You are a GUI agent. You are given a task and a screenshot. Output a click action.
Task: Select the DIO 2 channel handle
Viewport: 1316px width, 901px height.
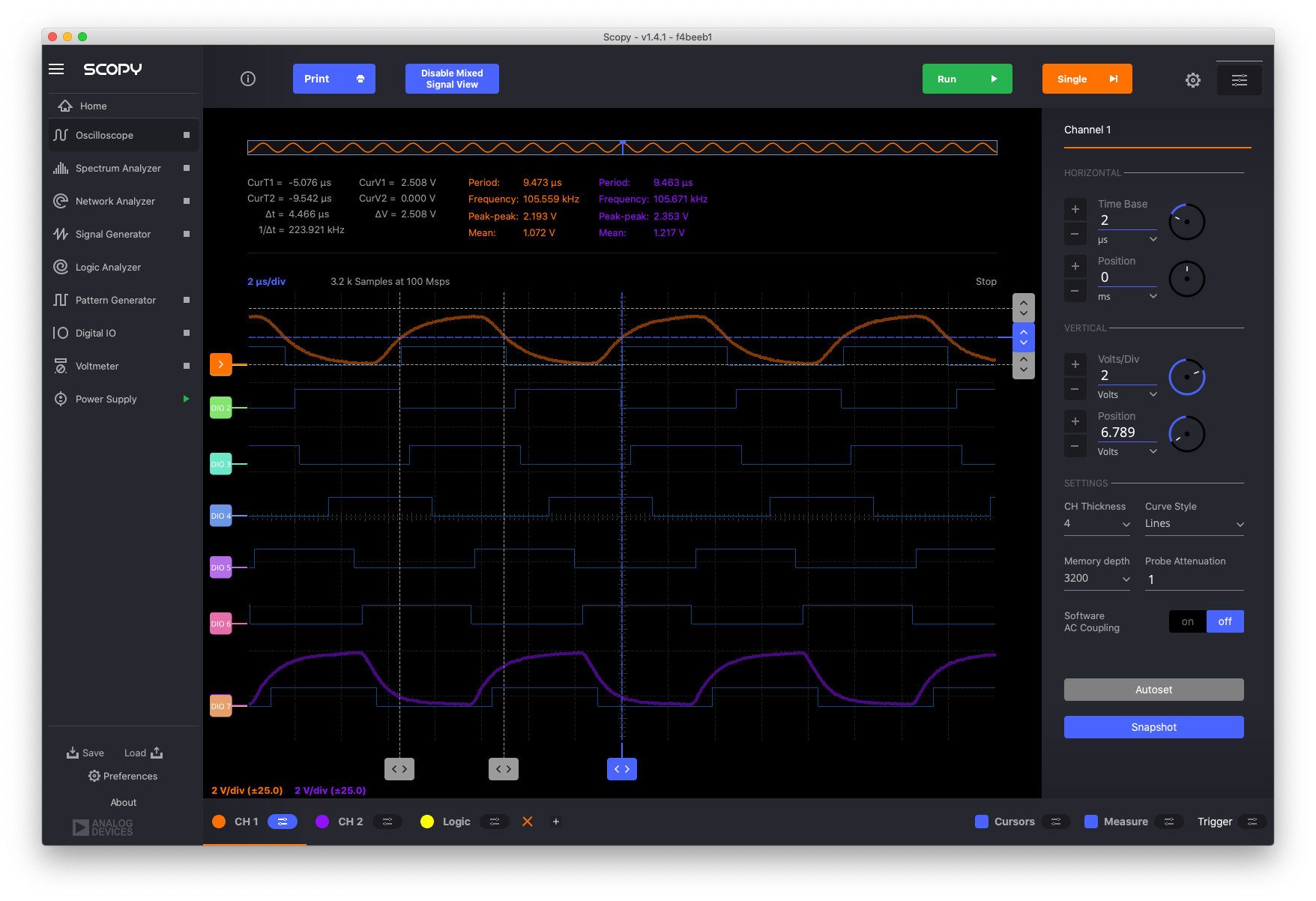coord(220,408)
